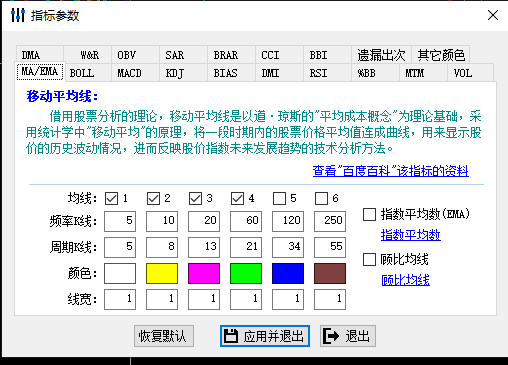Edit 频率K线 field with value 250

[x=330, y=221]
